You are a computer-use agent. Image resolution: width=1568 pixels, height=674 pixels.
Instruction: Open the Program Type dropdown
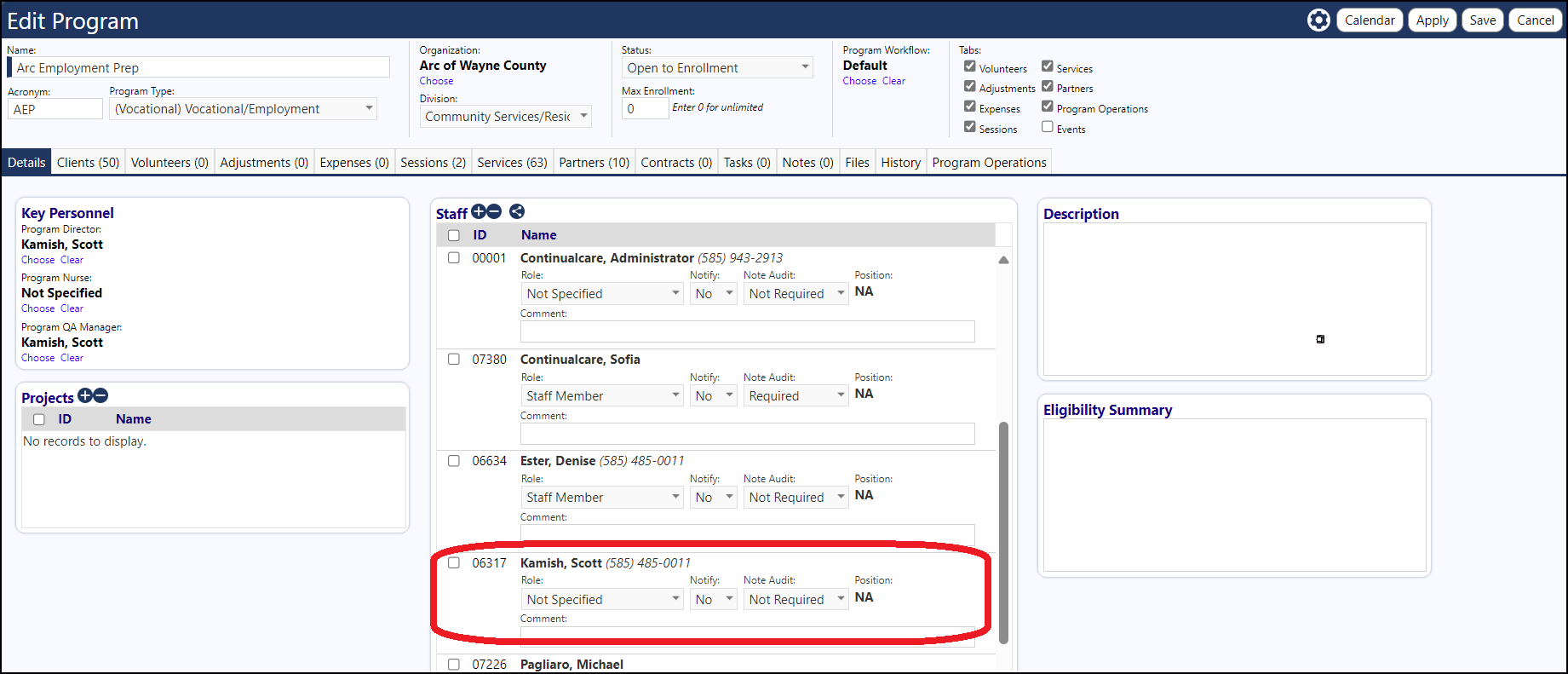click(243, 109)
